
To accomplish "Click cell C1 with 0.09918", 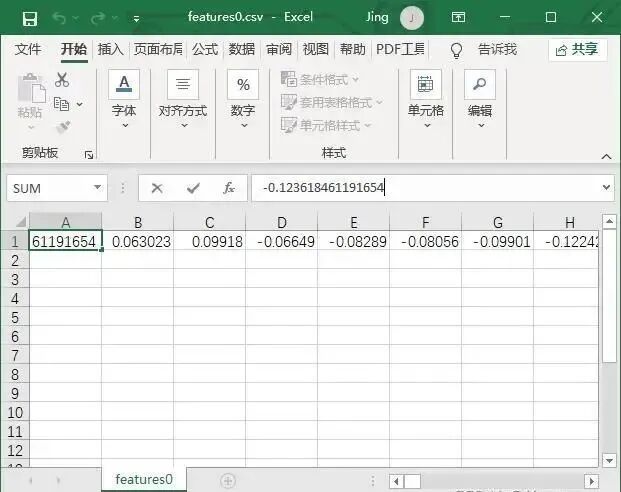I will pyautogui.click(x=210, y=241).
